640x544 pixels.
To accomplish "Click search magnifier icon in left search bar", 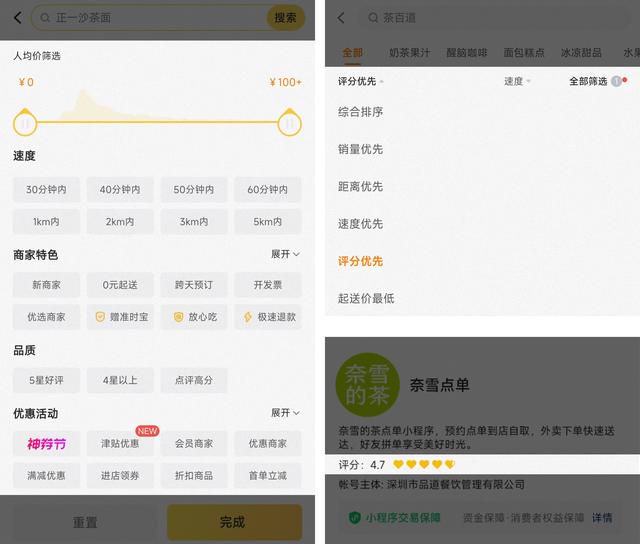I will [45, 18].
